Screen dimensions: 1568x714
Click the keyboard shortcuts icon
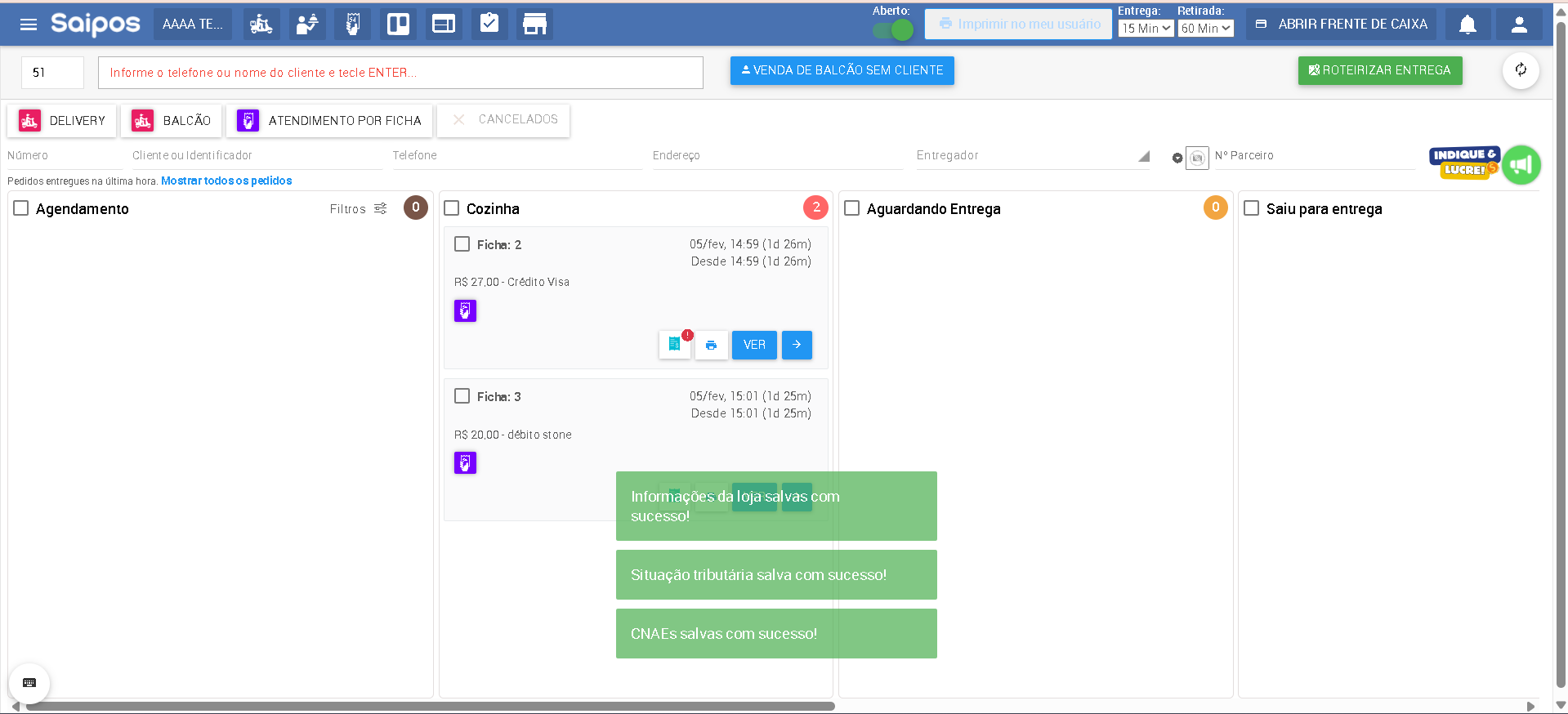click(x=29, y=683)
